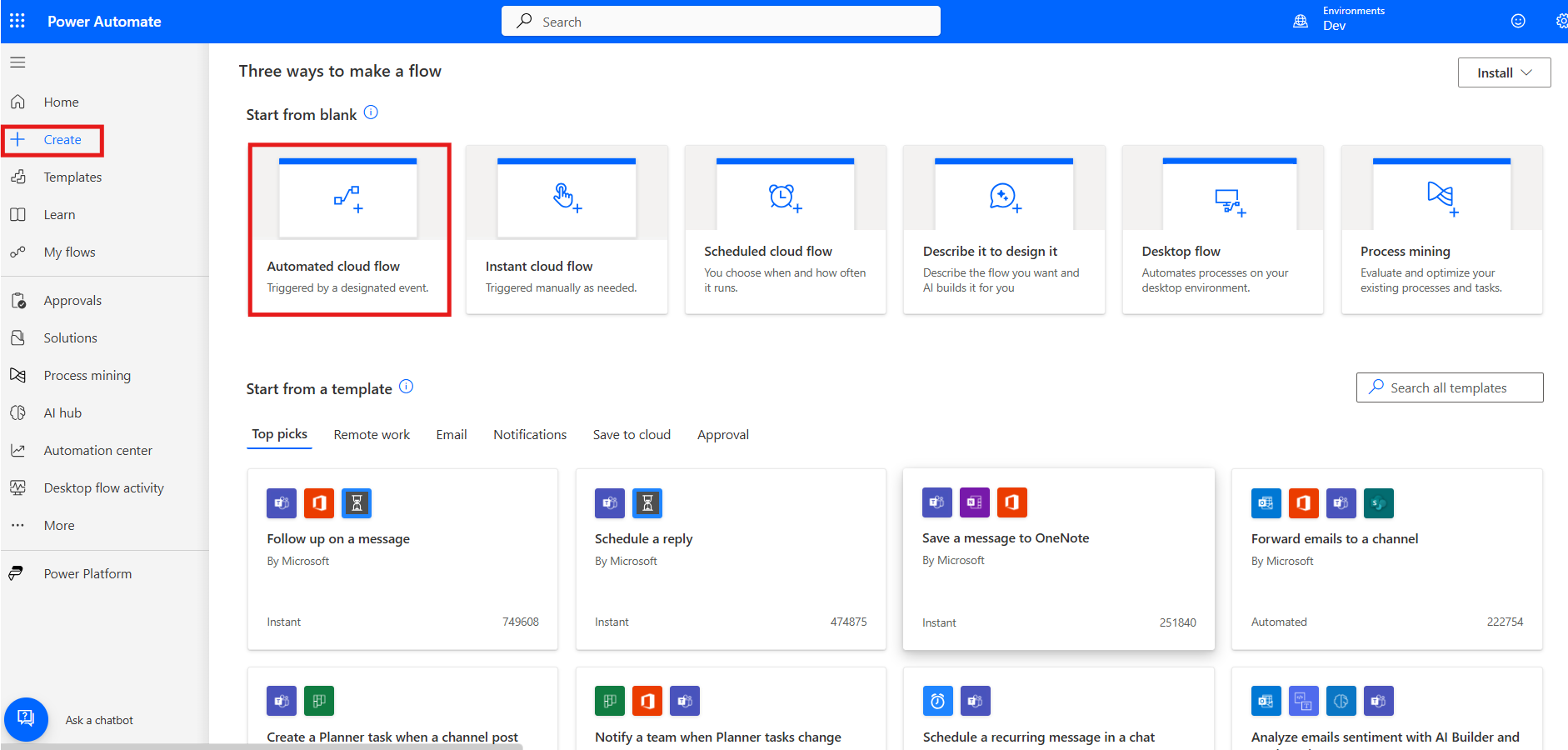Expand the Install dropdown button
This screenshot has width=1568, height=750.
coord(1504,72)
